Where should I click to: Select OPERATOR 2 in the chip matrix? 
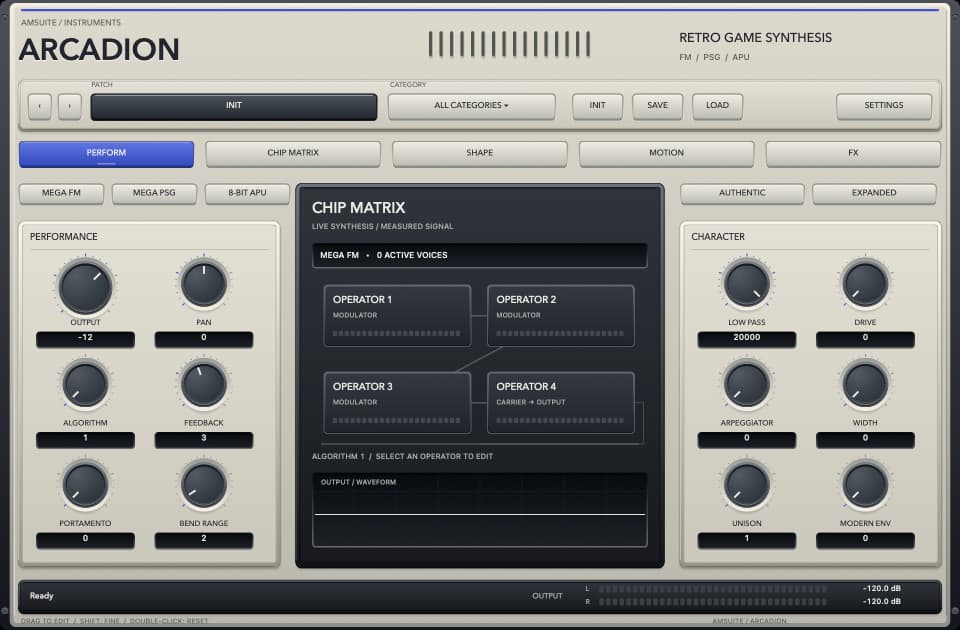[x=561, y=316]
